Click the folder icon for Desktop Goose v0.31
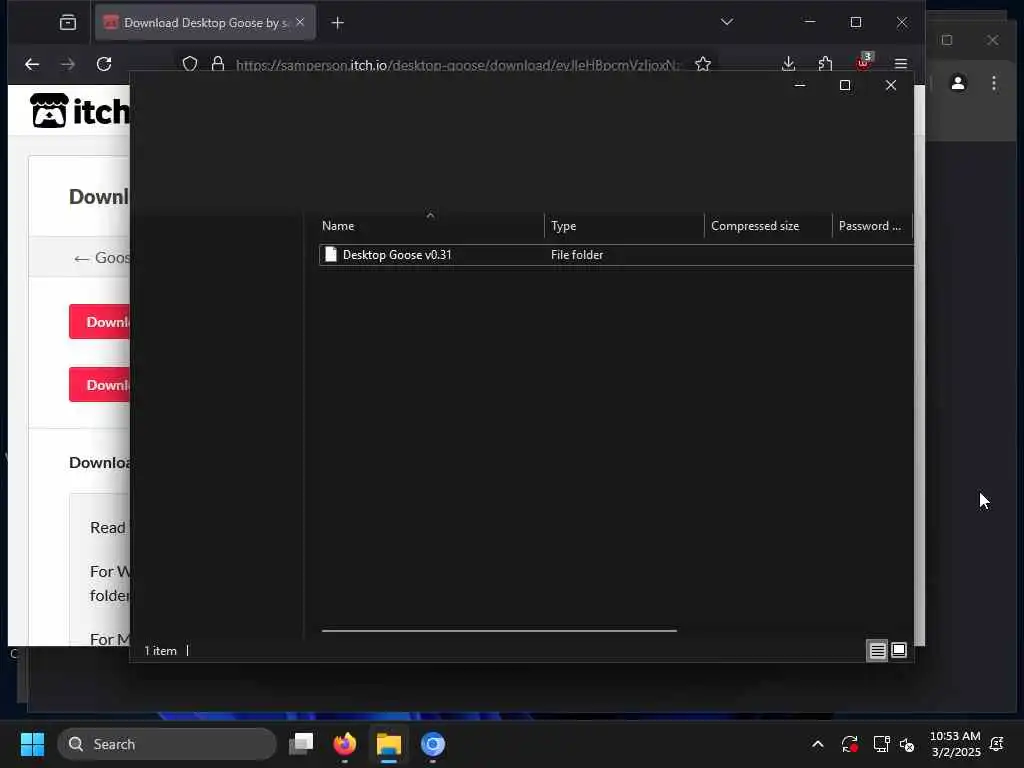This screenshot has width=1024, height=768. [330, 255]
